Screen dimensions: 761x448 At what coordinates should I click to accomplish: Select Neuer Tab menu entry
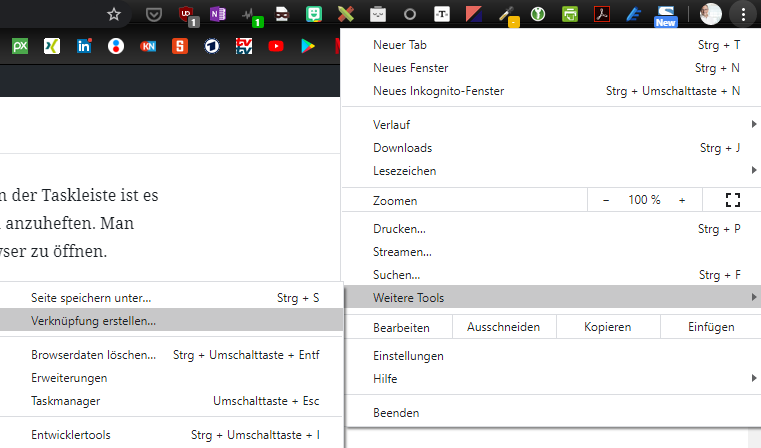tap(551, 45)
